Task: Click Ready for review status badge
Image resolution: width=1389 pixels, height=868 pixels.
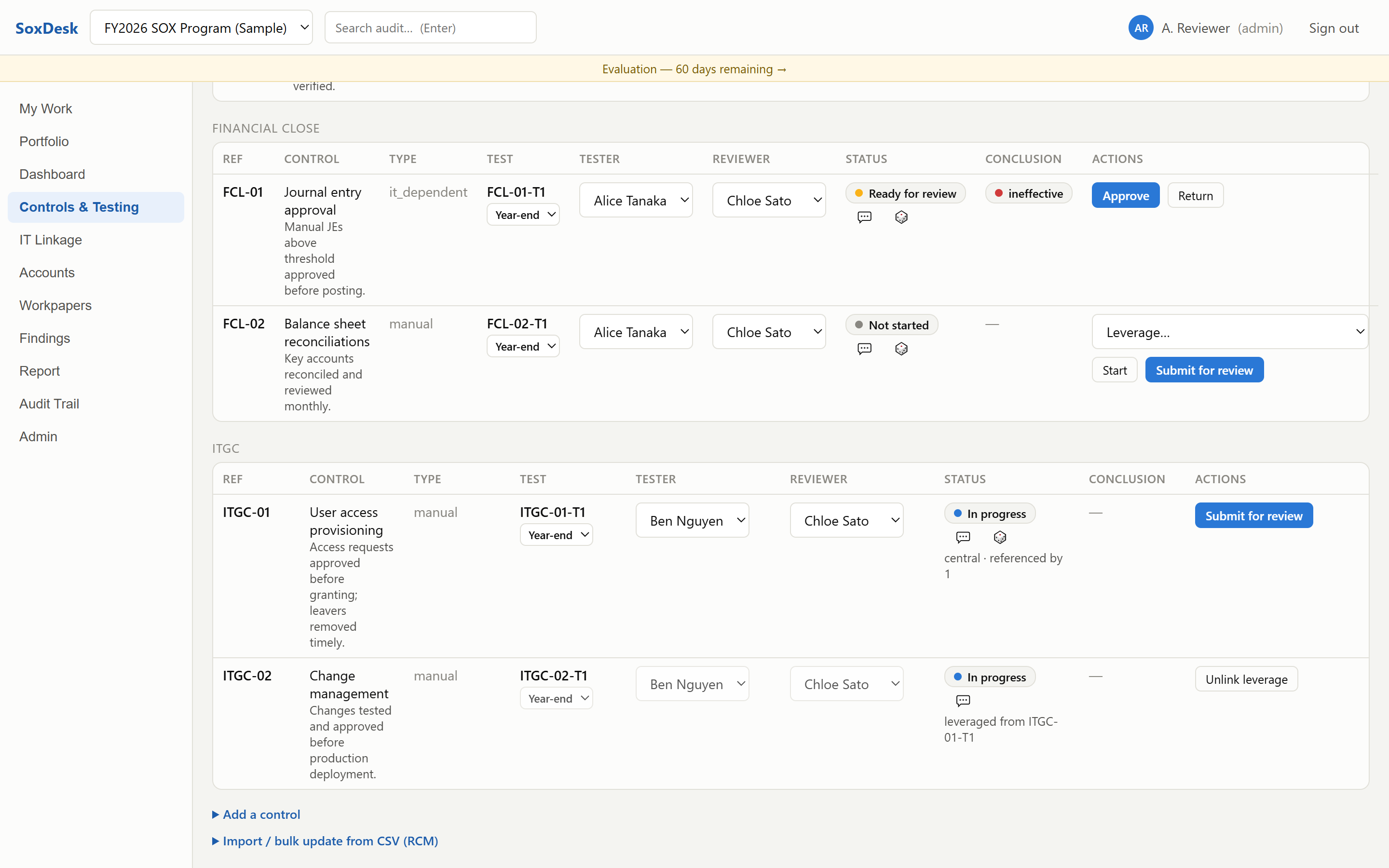Action: point(905,193)
